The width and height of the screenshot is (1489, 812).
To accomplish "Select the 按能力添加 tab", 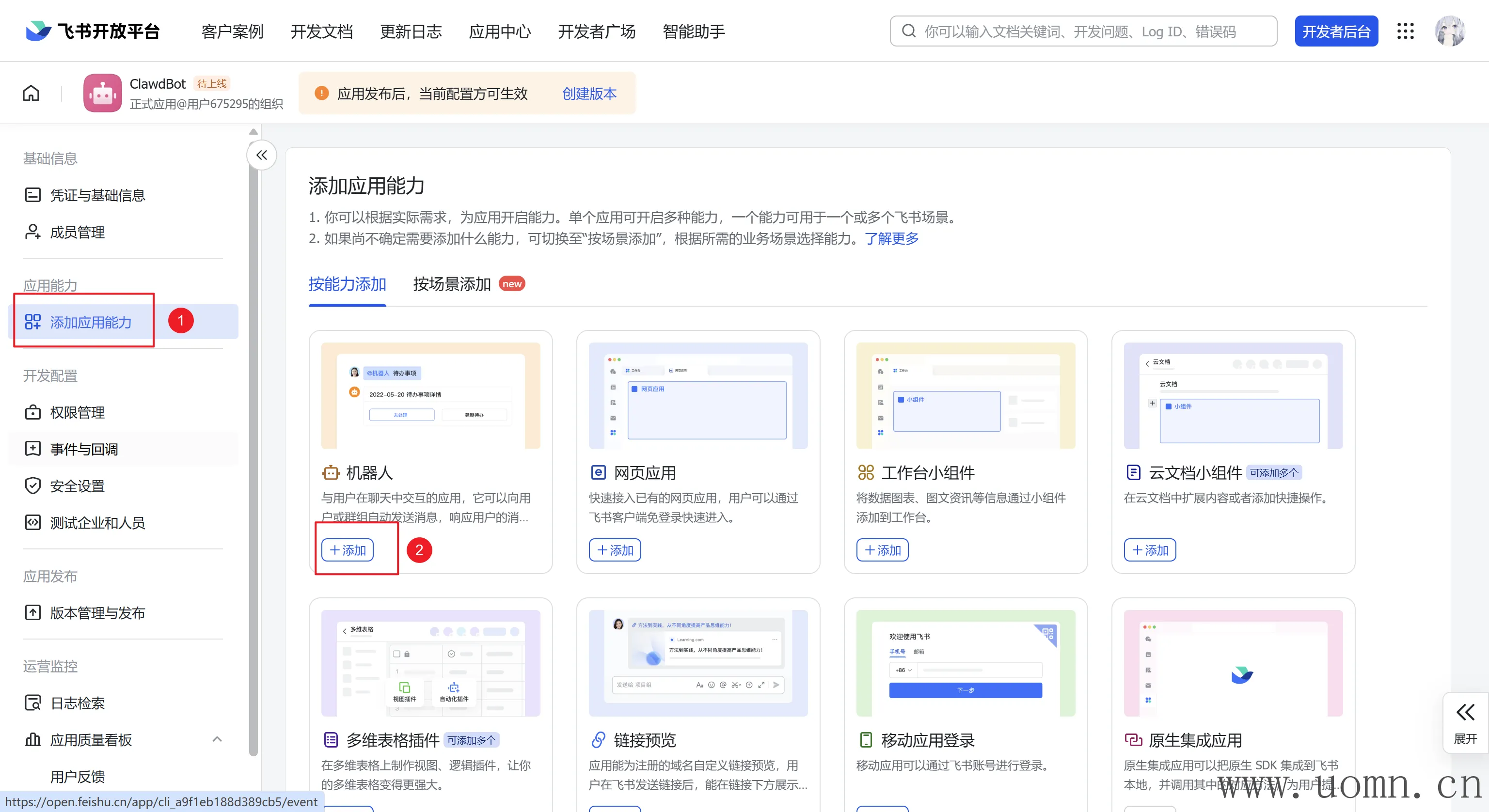I will [347, 284].
